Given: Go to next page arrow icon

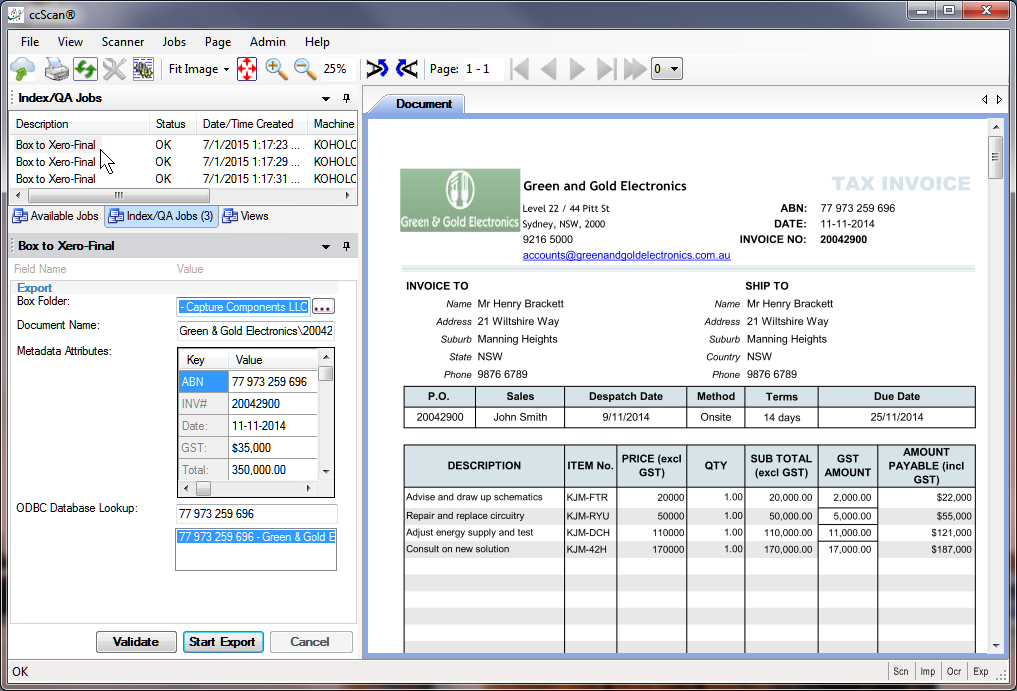Looking at the screenshot, I should coord(577,69).
